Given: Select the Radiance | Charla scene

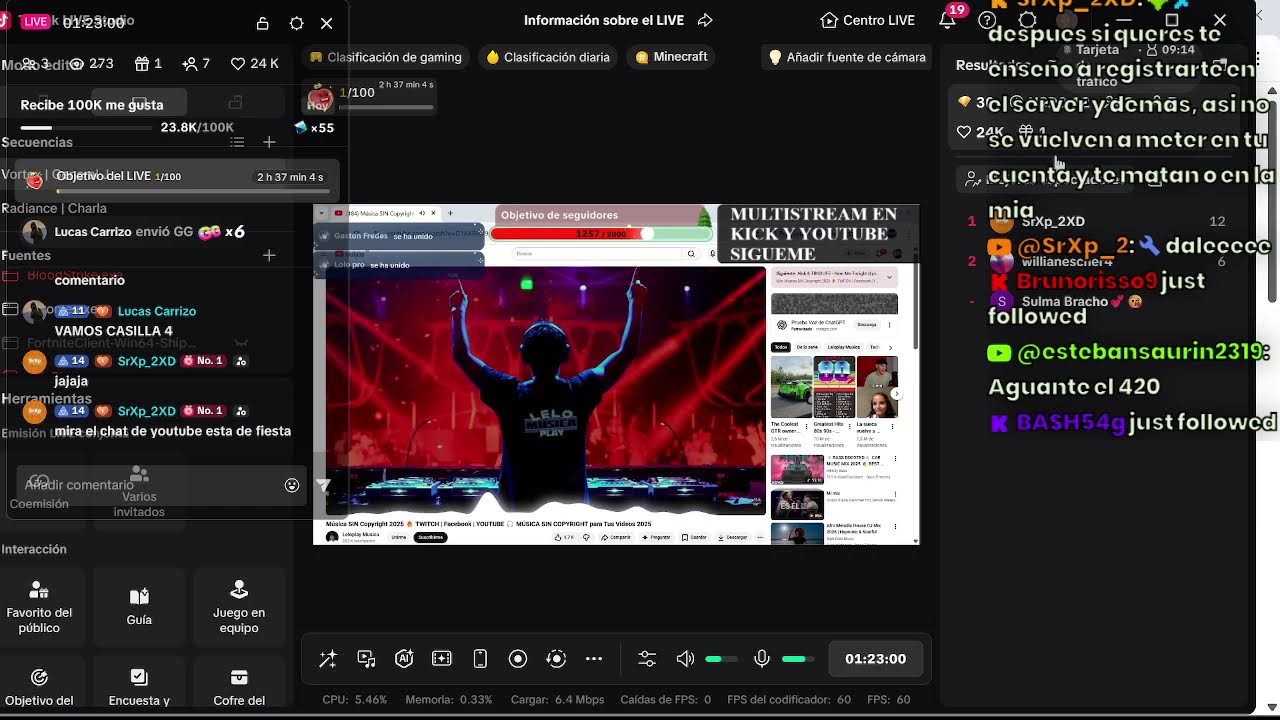Looking at the screenshot, I should [x=54, y=208].
